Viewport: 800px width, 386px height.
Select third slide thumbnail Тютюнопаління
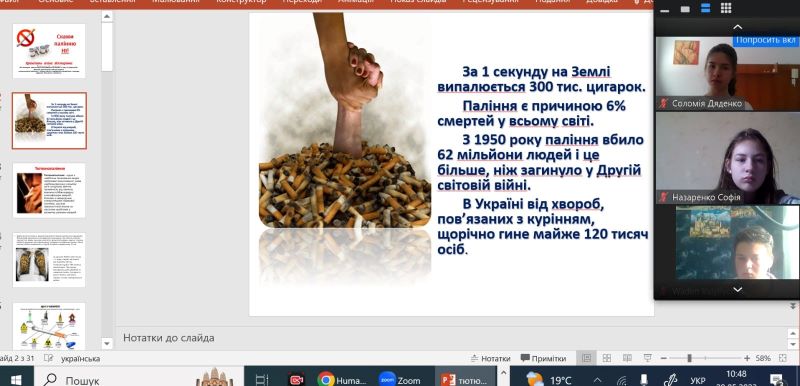(49, 190)
